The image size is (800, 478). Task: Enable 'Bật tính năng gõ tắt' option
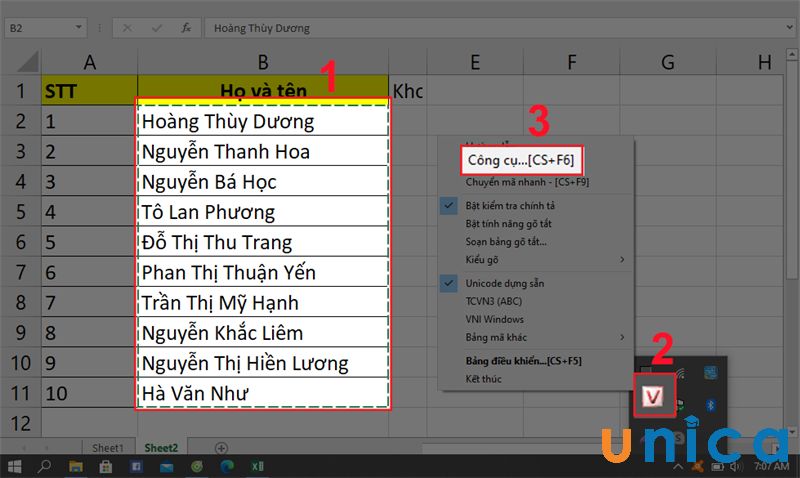(508, 223)
